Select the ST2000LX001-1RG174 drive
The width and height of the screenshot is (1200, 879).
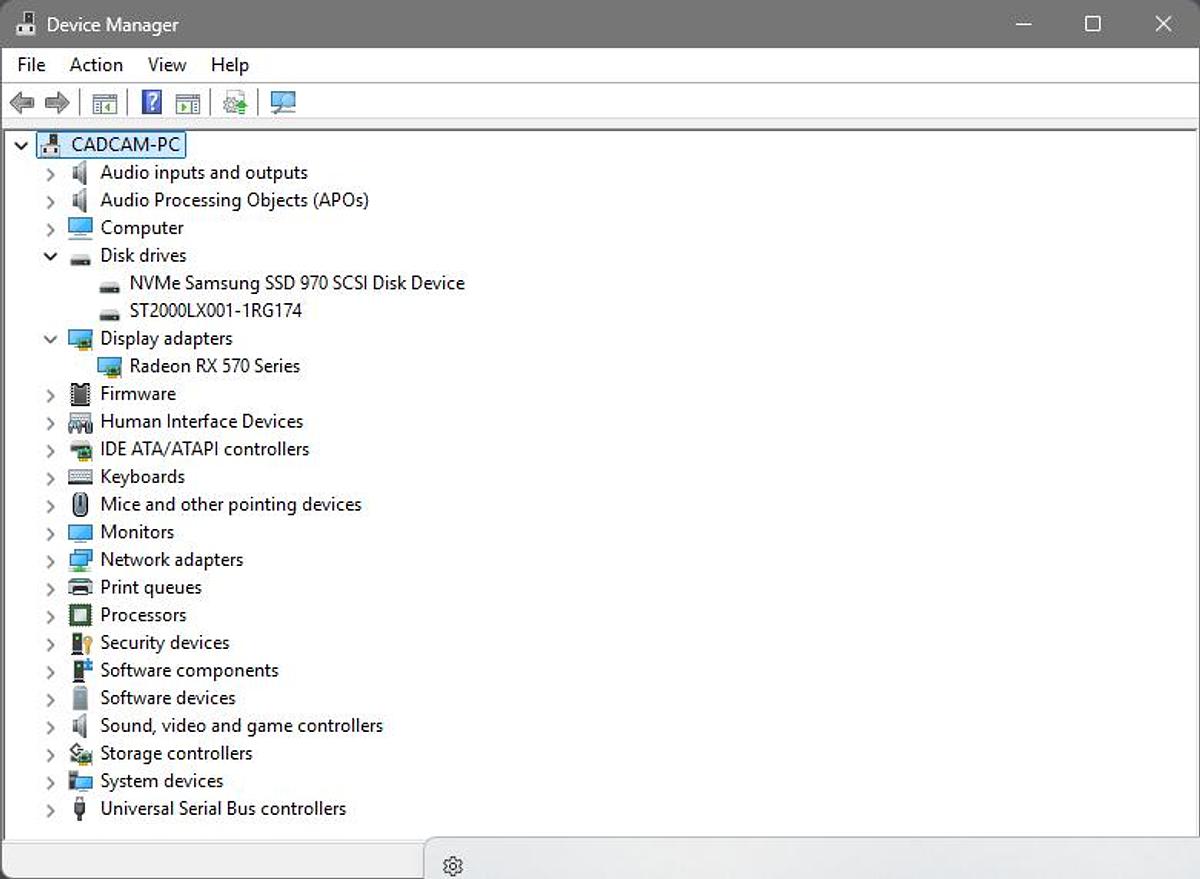point(215,311)
